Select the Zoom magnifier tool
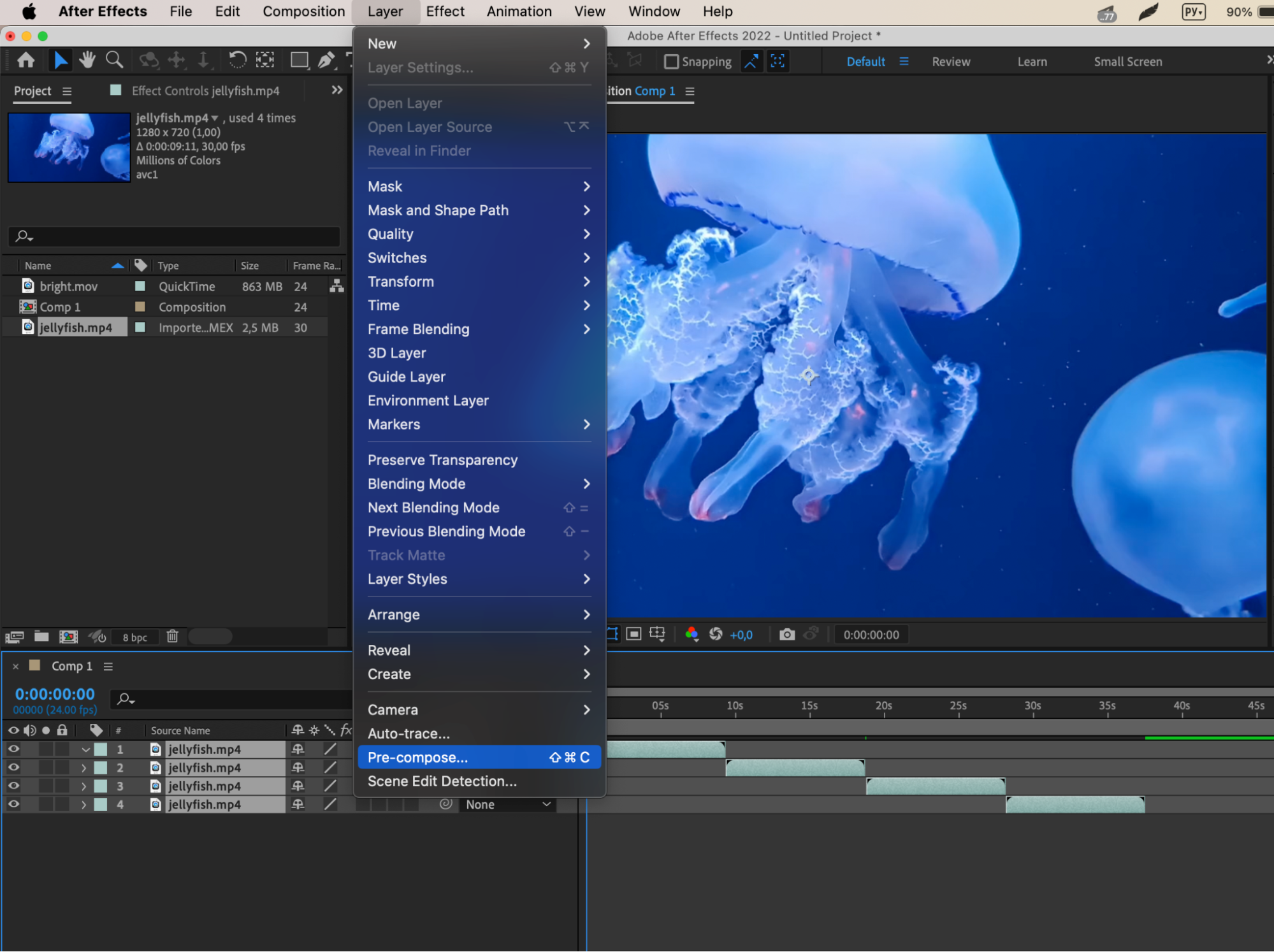The image size is (1274, 952). coord(114,61)
